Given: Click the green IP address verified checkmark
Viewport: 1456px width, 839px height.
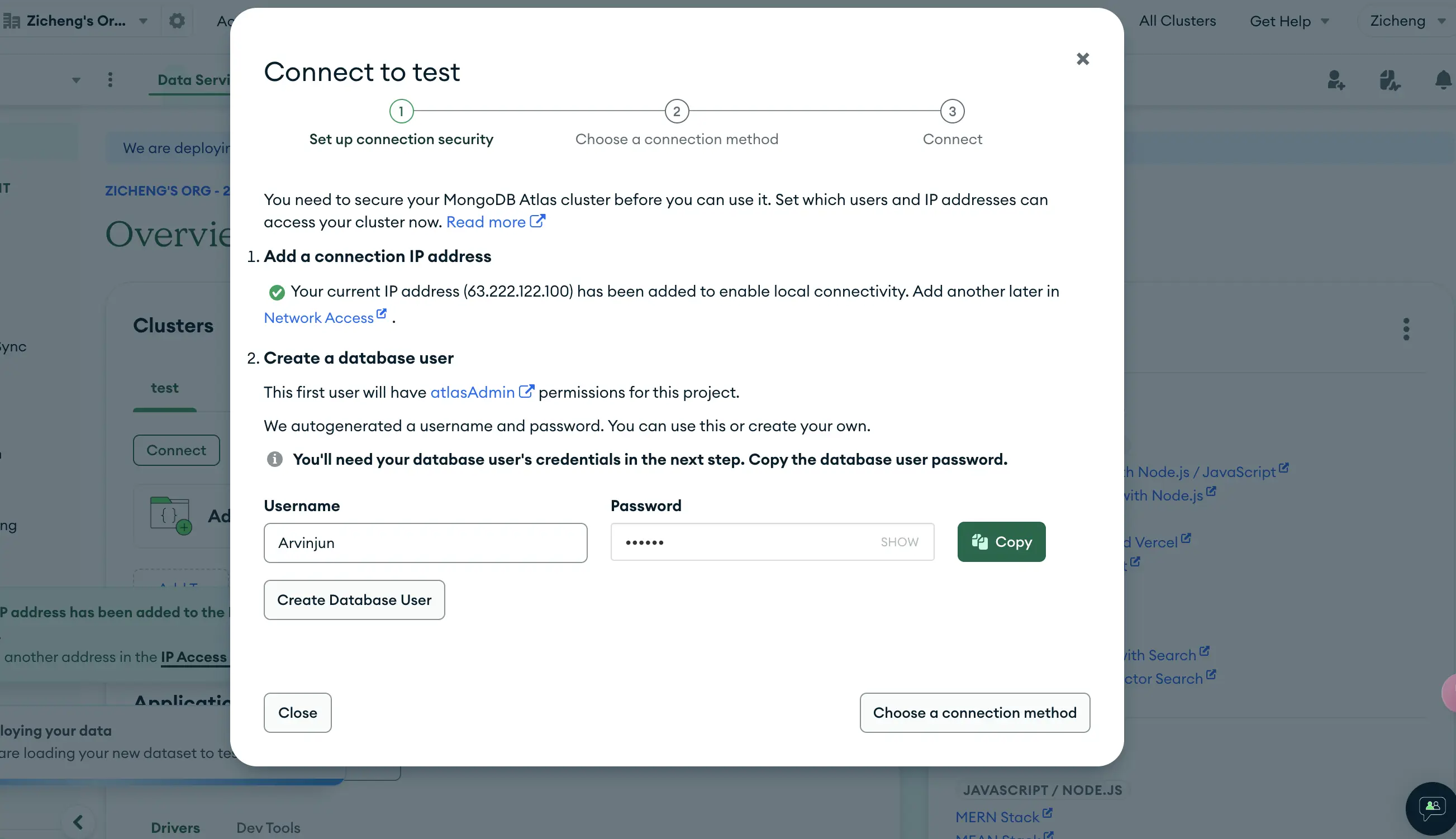Looking at the screenshot, I should pyautogui.click(x=276, y=291).
